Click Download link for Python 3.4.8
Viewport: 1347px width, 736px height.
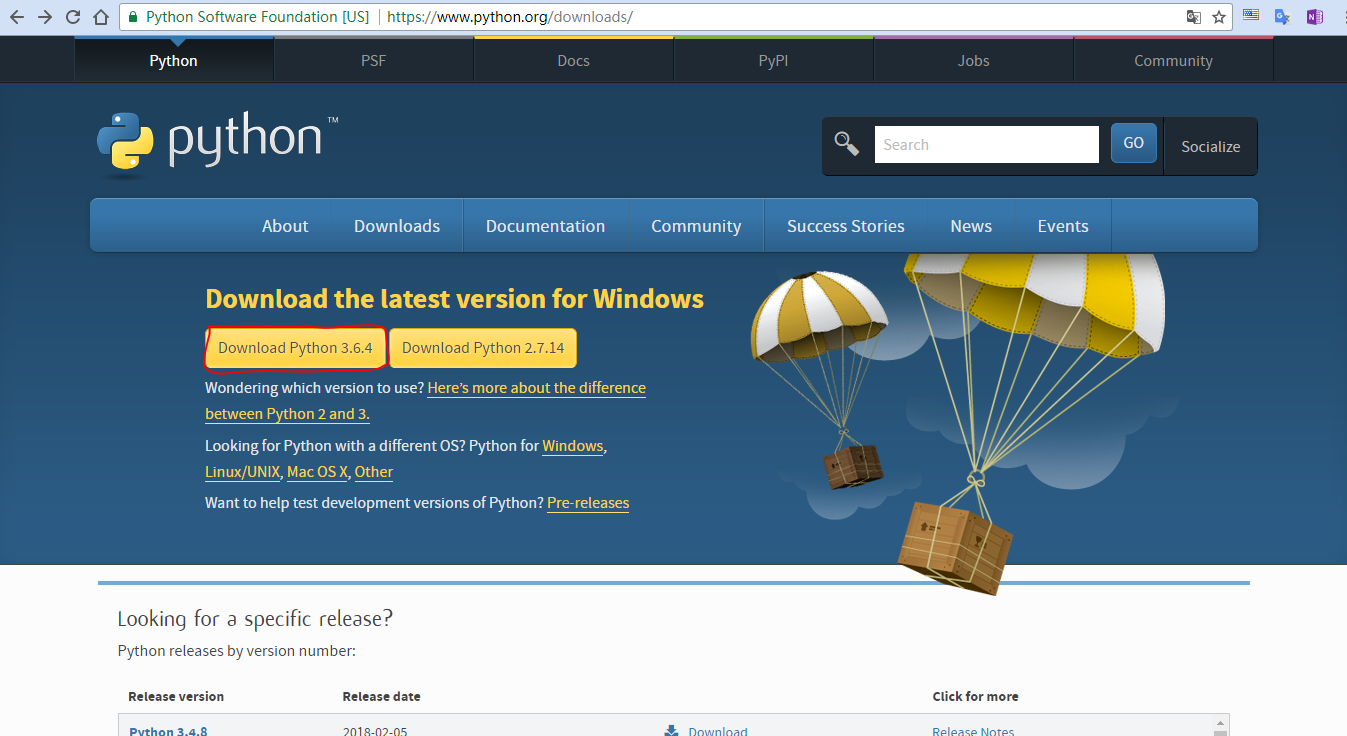(718, 731)
